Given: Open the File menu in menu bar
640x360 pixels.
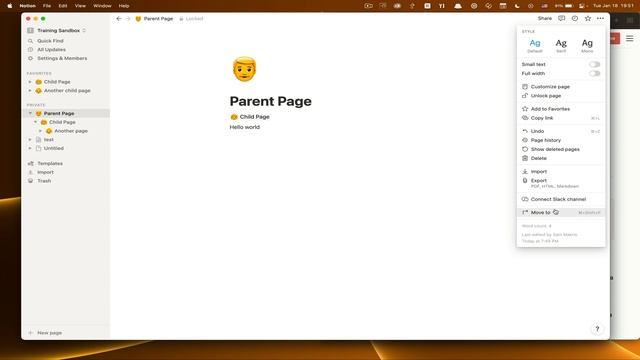Looking at the screenshot, I should [47, 6].
